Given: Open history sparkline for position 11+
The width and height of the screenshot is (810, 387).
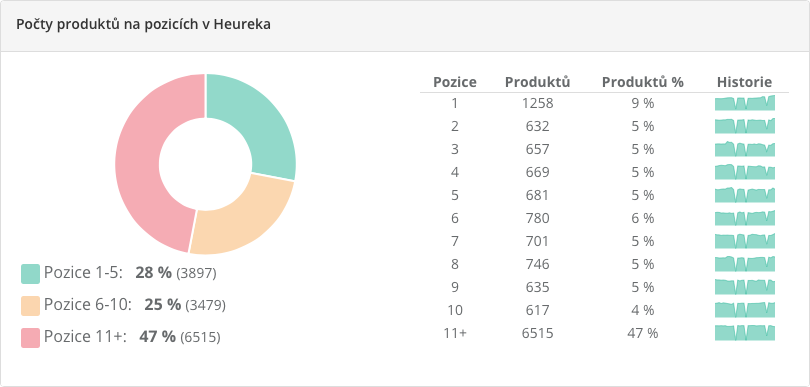Looking at the screenshot, I should tap(745, 333).
